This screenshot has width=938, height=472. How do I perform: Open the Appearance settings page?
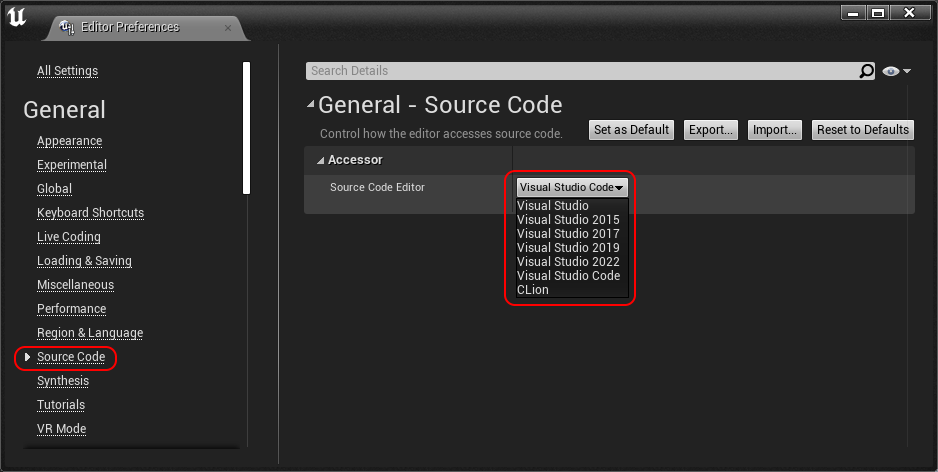(69, 141)
